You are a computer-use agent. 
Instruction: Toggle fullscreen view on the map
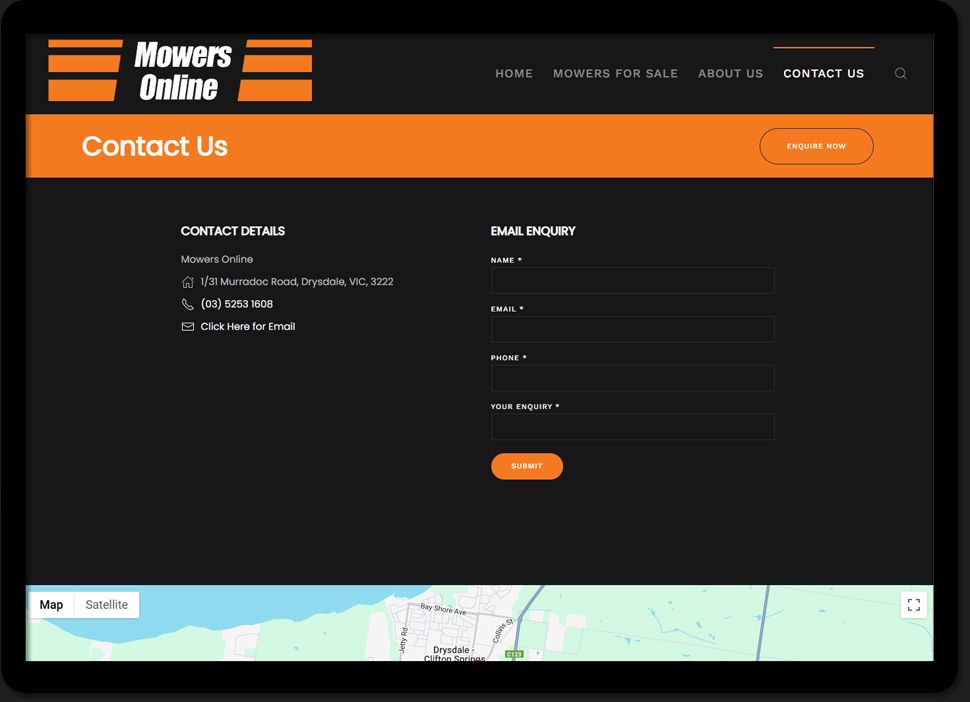pos(913,605)
